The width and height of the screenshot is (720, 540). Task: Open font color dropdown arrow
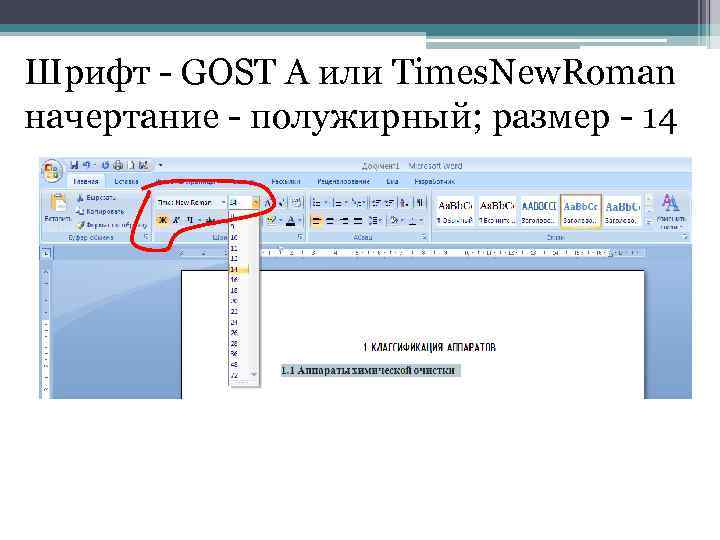click(x=300, y=221)
